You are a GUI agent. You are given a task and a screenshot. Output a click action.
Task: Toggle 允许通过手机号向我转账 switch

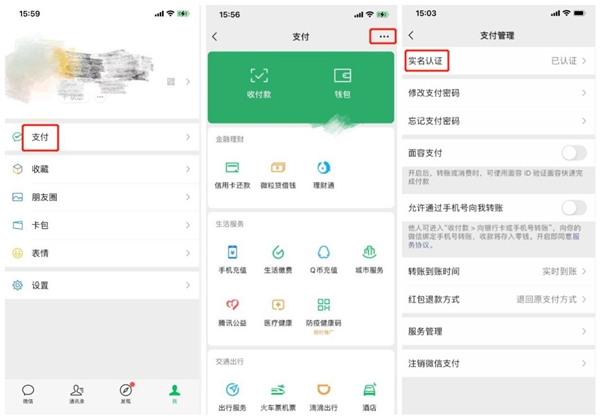[x=573, y=208]
